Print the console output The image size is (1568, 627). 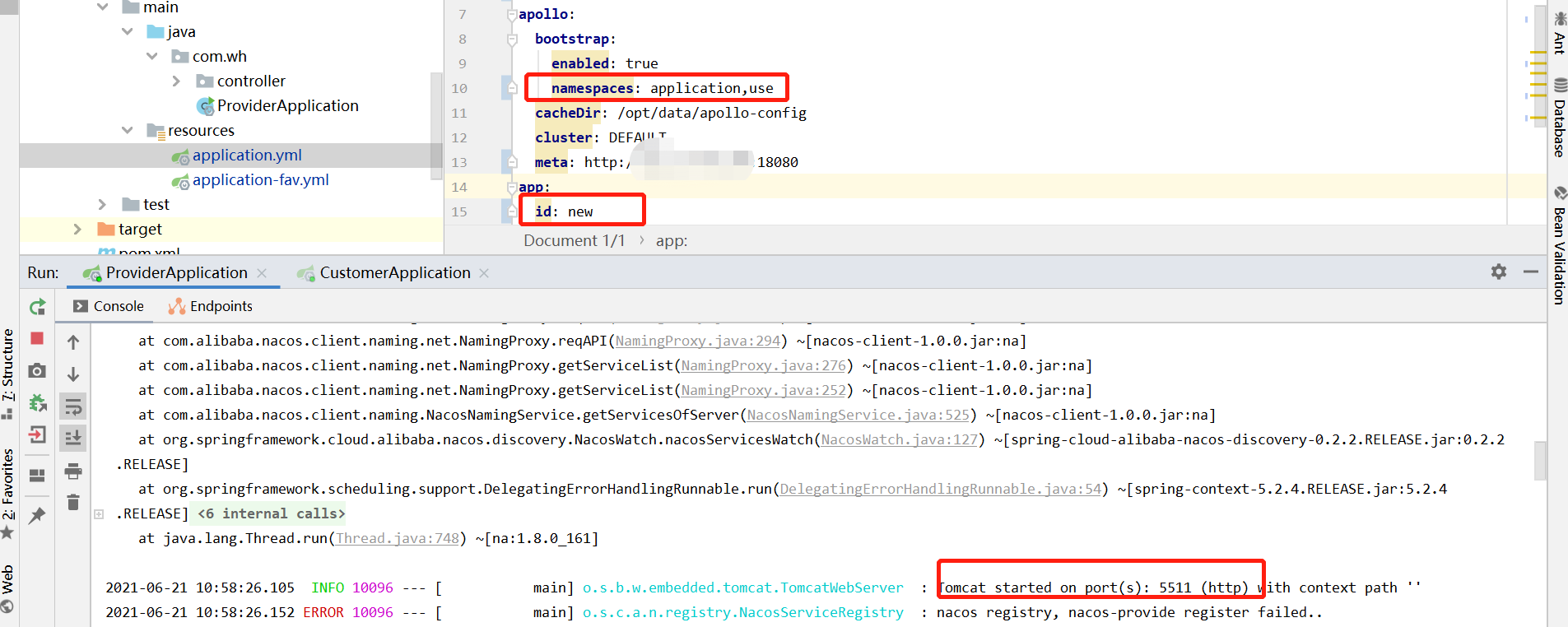tap(73, 471)
